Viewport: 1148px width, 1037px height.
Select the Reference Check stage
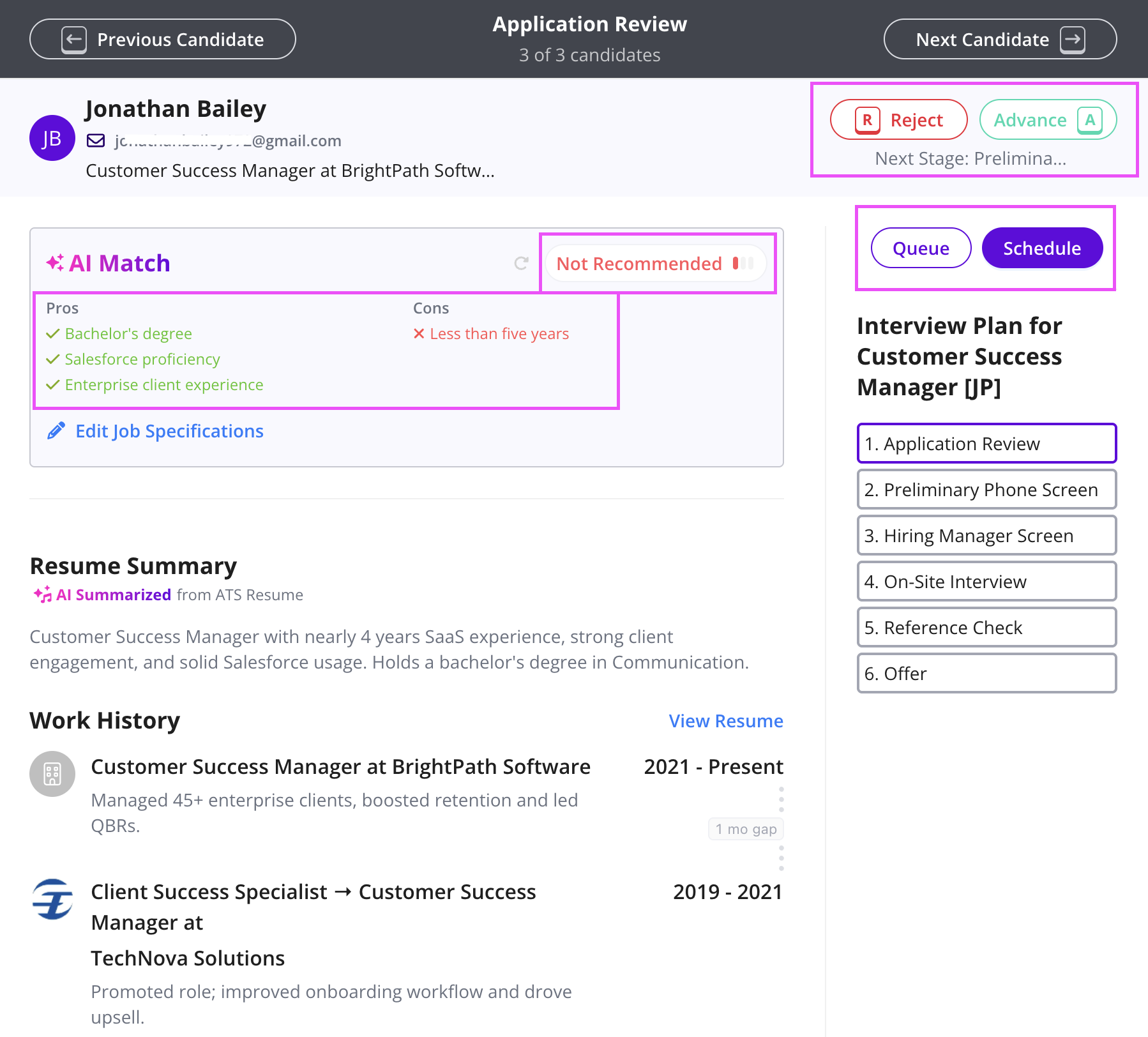(x=986, y=628)
